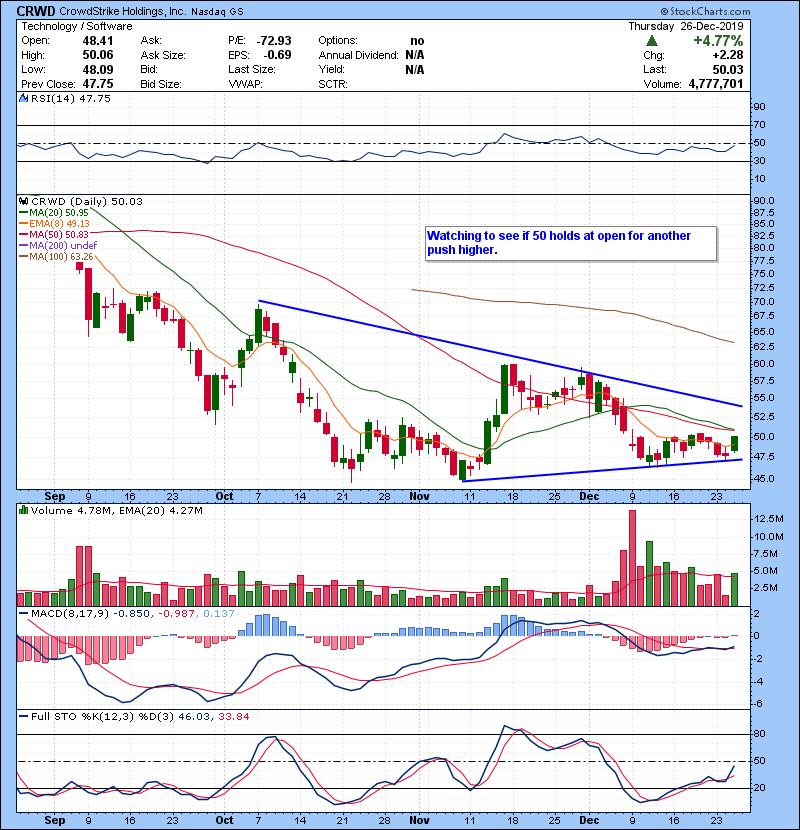Click the RSI(14) 47.75 indicator label
Viewport: 800px width, 830px height.
[70, 98]
